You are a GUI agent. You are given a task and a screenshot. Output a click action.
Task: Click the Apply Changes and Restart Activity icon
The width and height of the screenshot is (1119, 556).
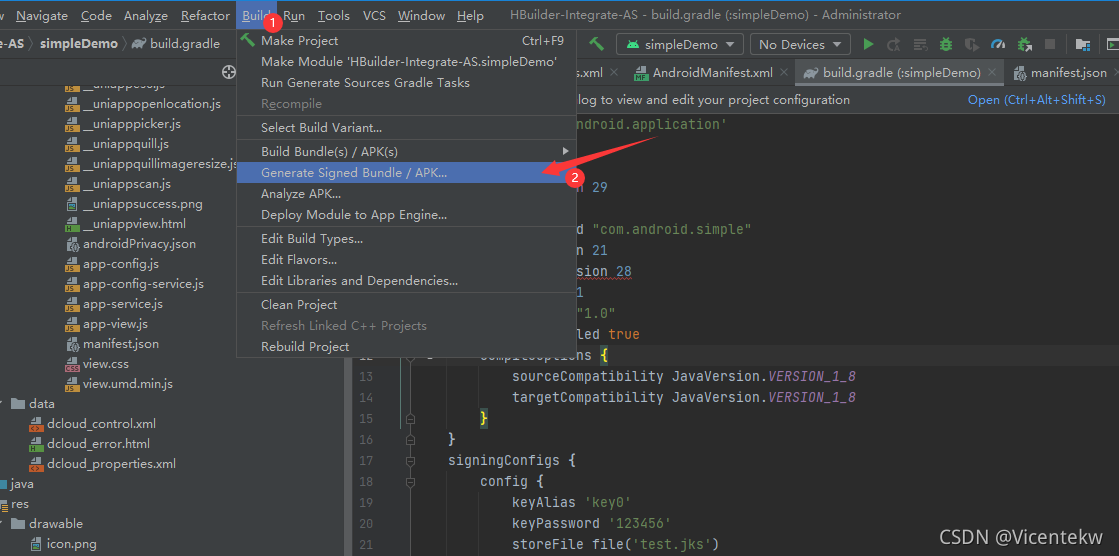893,44
